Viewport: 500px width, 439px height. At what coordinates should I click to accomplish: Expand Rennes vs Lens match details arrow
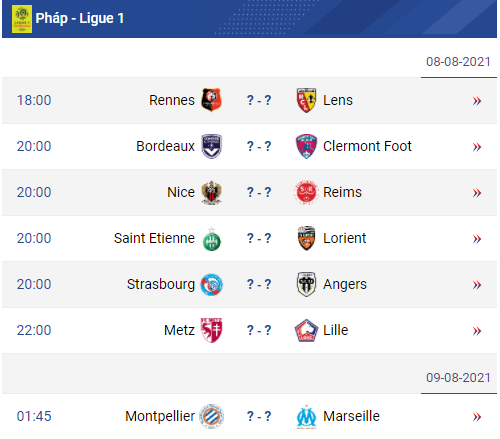click(x=477, y=101)
